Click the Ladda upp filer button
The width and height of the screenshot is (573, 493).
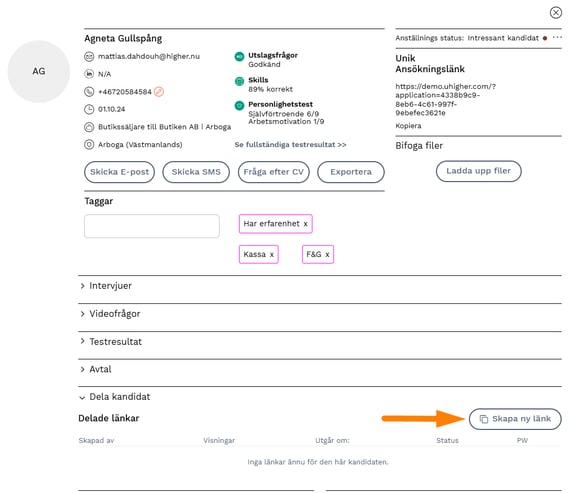pyautogui.click(x=478, y=171)
